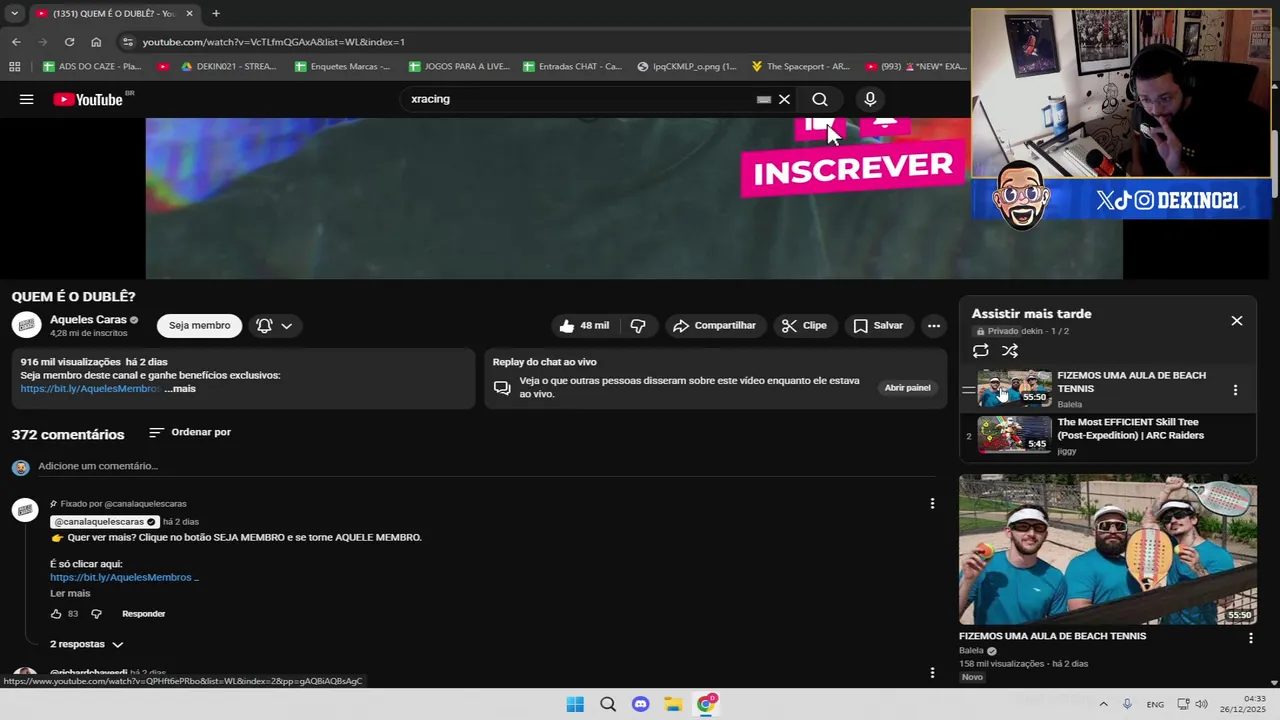Play FIZEMOS UMA AULA DE BEACH TENNIS playlist item
The image size is (1280, 720).
pyautogui.click(x=1108, y=389)
